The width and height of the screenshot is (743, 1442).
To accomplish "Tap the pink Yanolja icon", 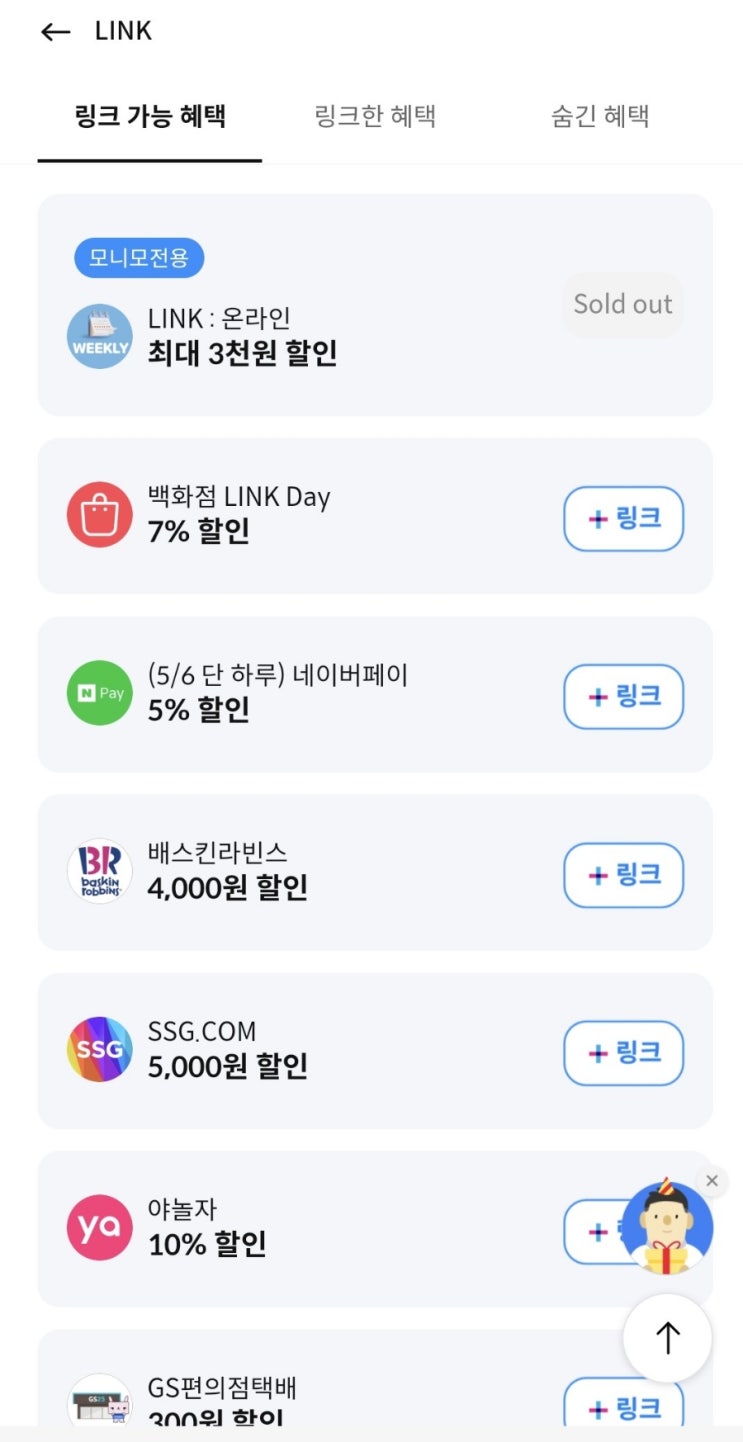I will (100, 1227).
